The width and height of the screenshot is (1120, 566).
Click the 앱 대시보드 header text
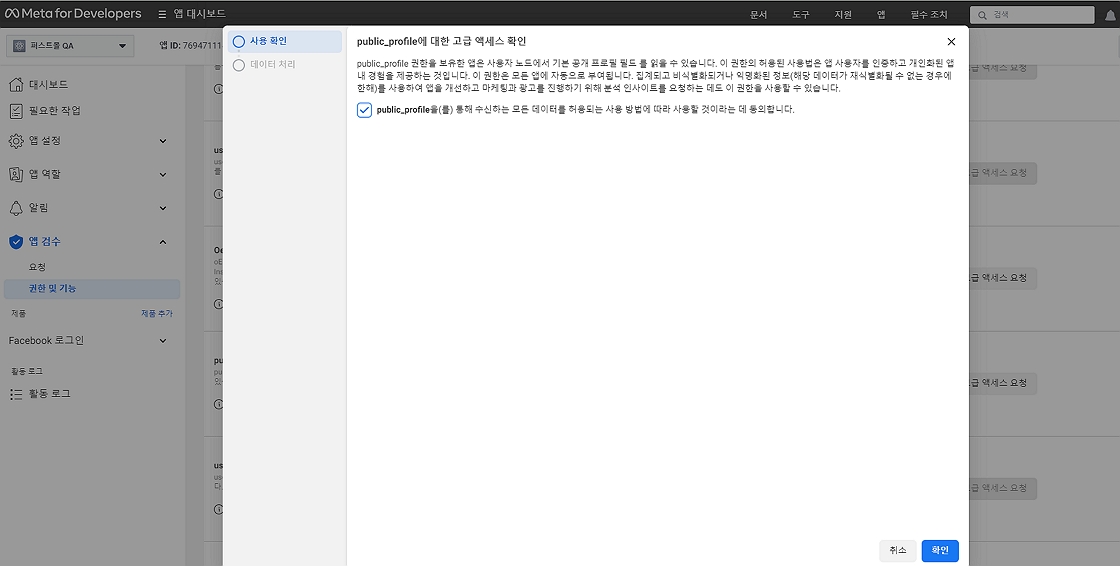(x=200, y=14)
